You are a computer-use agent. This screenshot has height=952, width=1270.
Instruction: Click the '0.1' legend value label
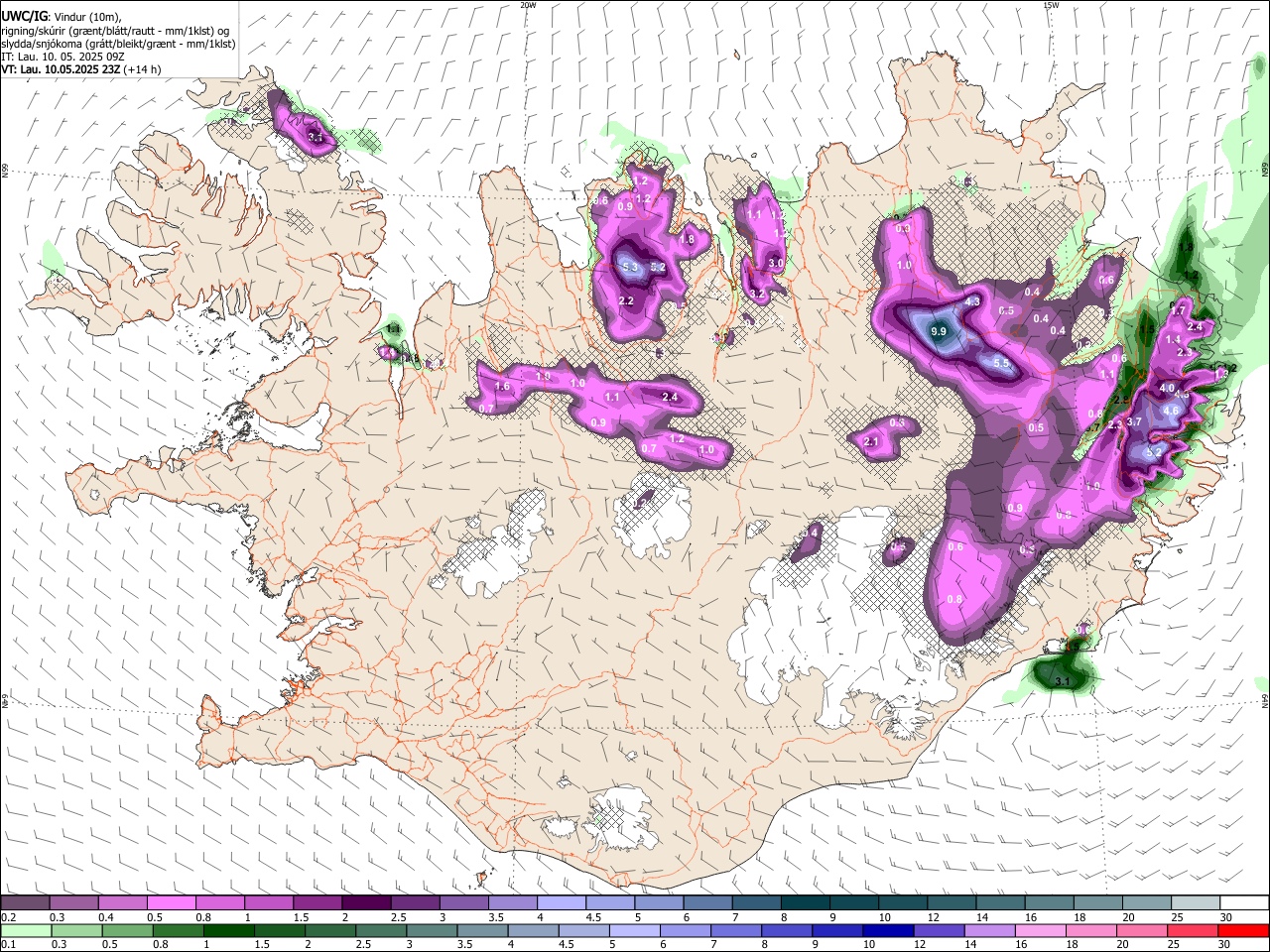coord(8,944)
